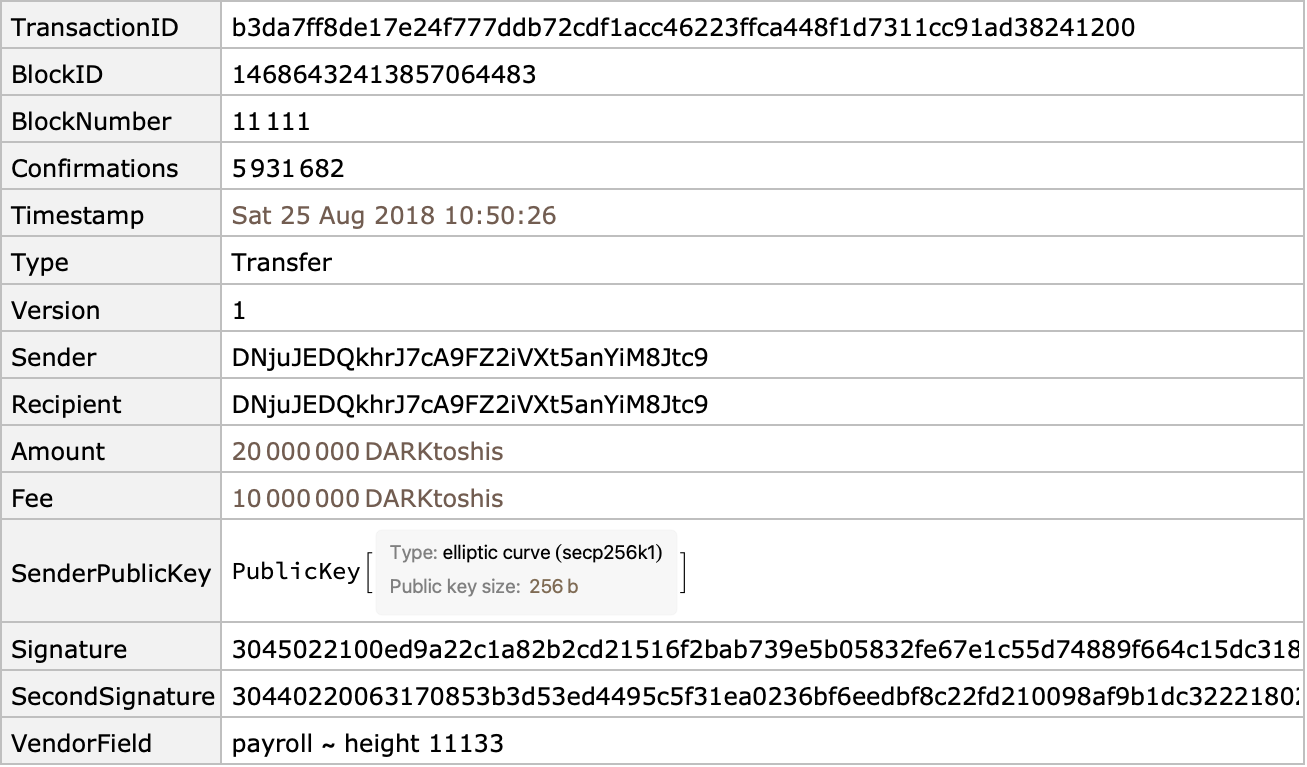This screenshot has width=1307, height=767.
Task: Click the Type value Transfer
Action: pyautogui.click(x=282, y=262)
